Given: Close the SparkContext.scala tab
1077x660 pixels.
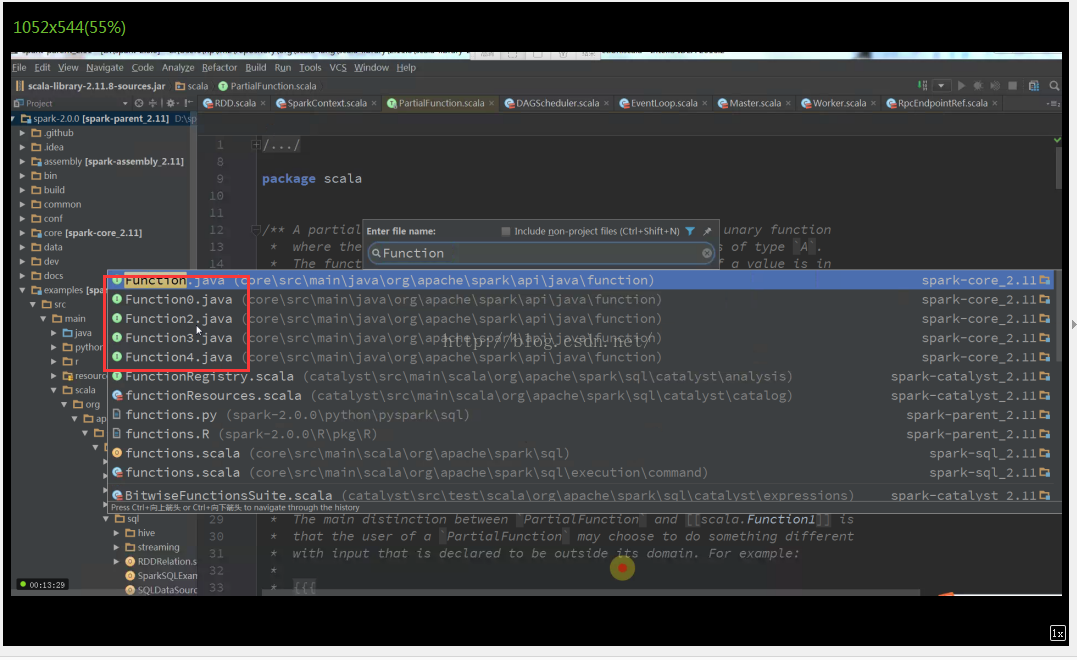Looking at the screenshot, I should pos(374,104).
